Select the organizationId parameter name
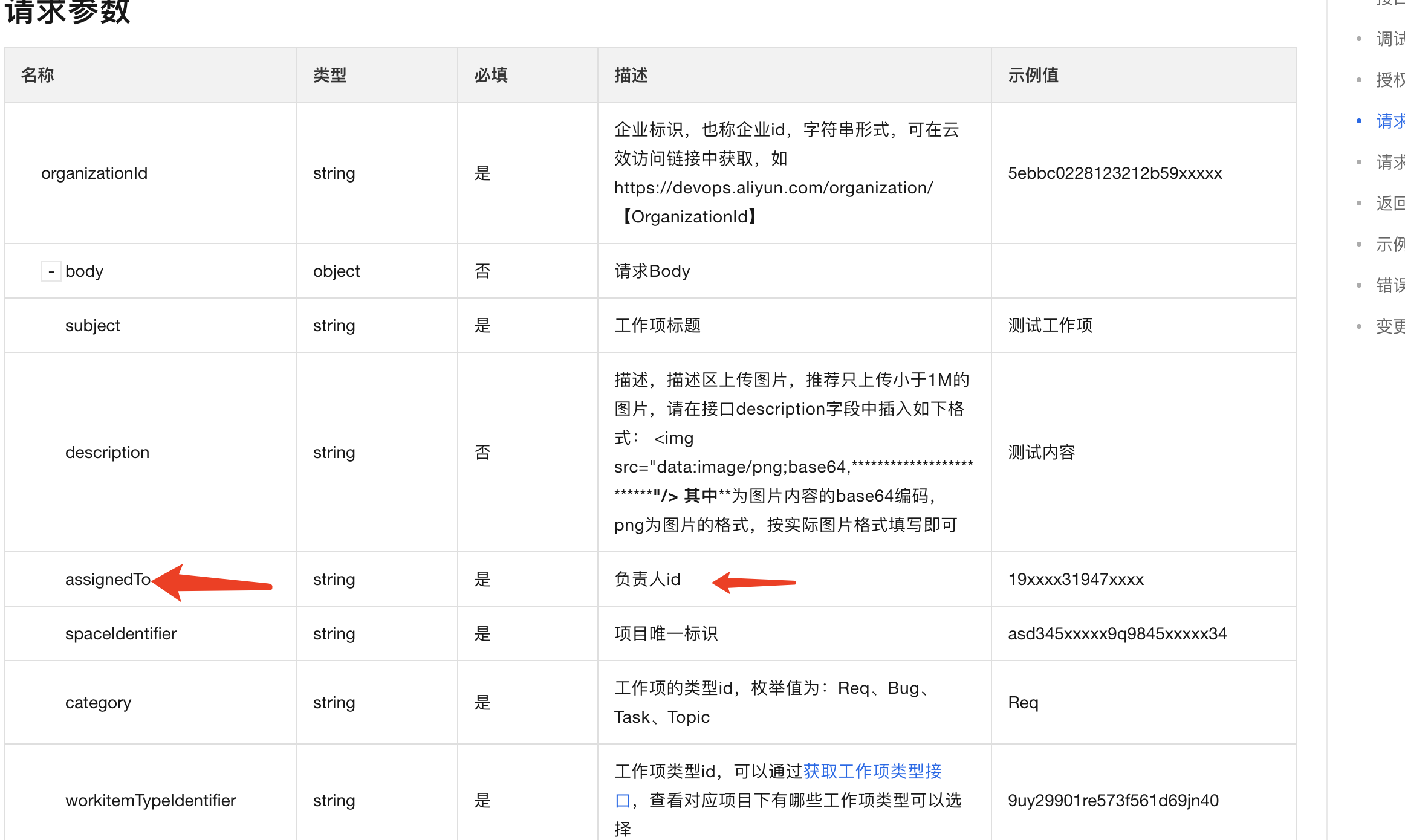This screenshot has width=1405, height=840. point(94,173)
